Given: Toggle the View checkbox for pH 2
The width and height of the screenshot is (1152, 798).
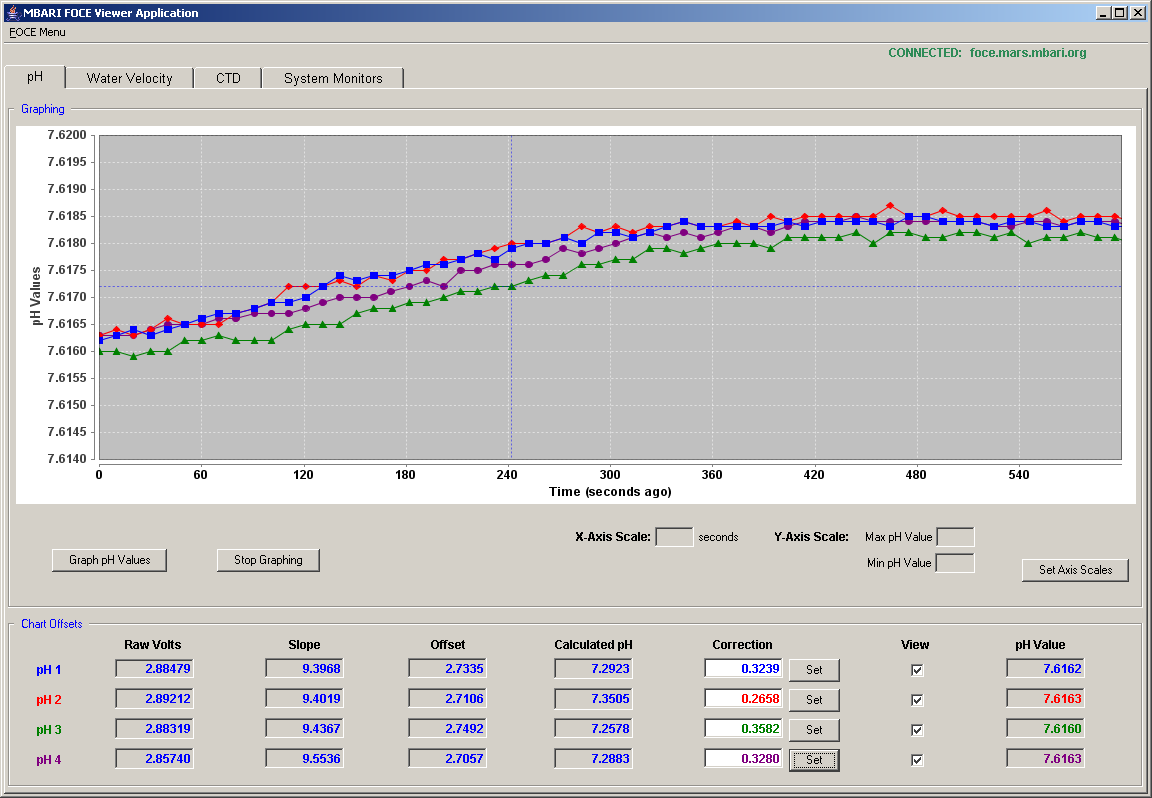Looking at the screenshot, I should coord(916,700).
